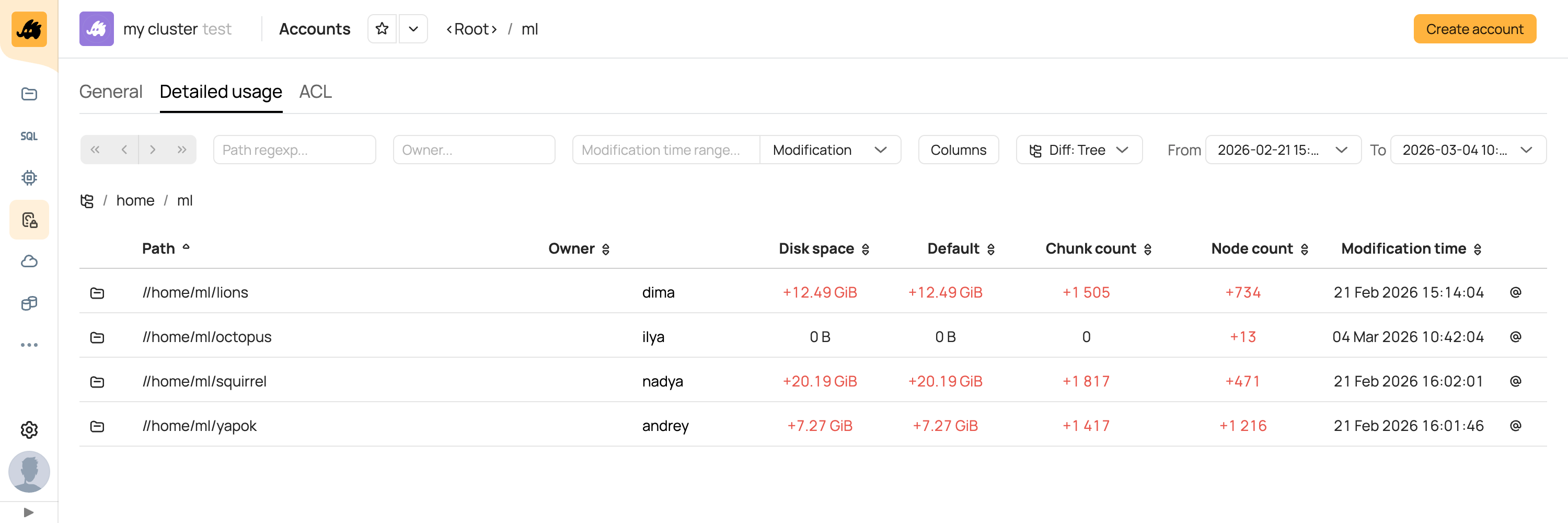The image size is (1568, 523).
Task: Sort table by Disk space column
Action: [824, 249]
